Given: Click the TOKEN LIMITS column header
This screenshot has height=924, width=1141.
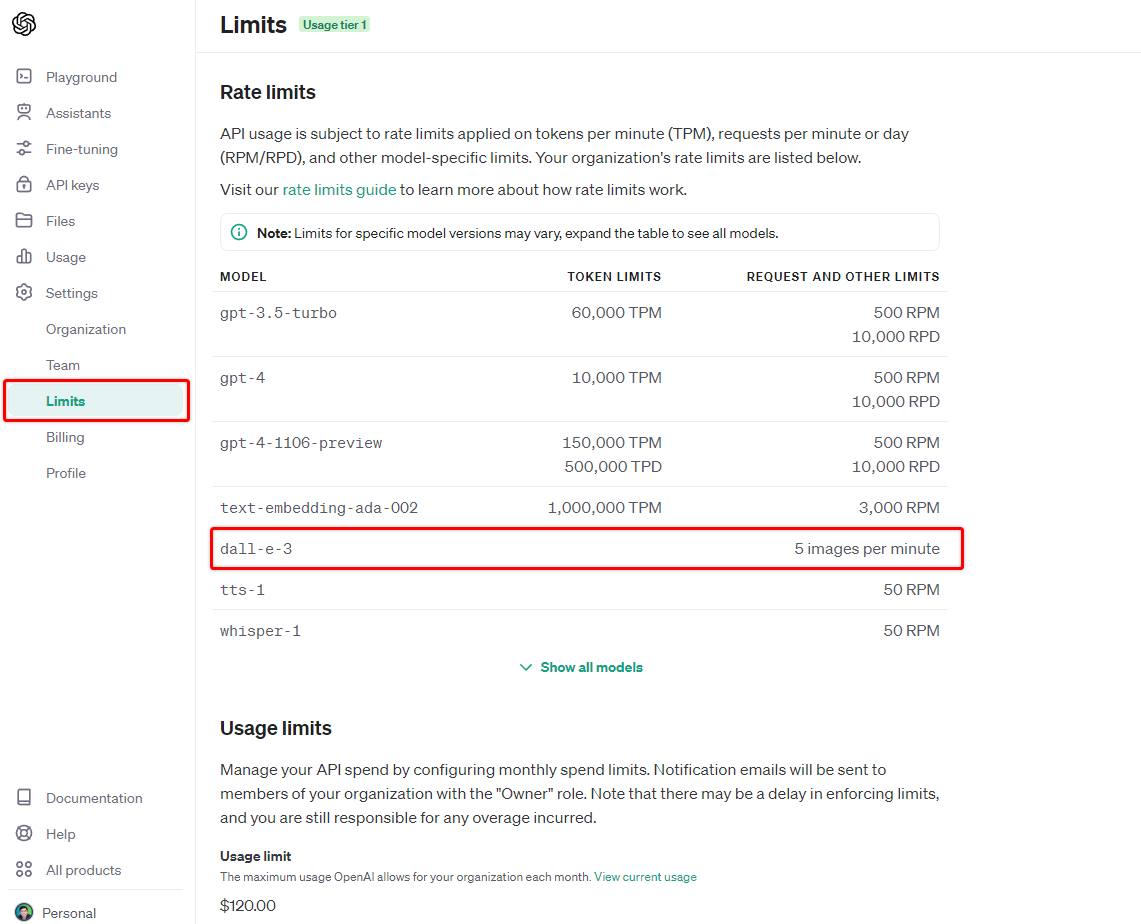Looking at the screenshot, I should [x=614, y=276].
